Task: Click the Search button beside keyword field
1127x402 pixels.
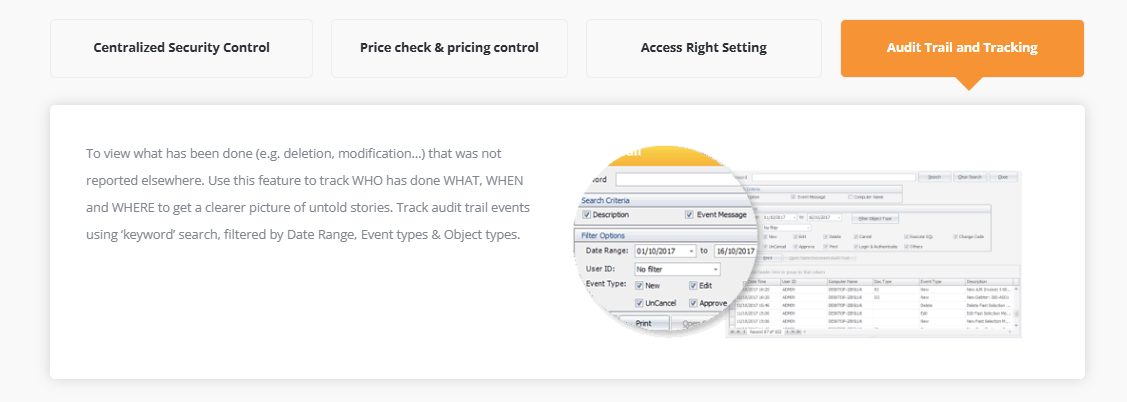Action: [x=934, y=177]
